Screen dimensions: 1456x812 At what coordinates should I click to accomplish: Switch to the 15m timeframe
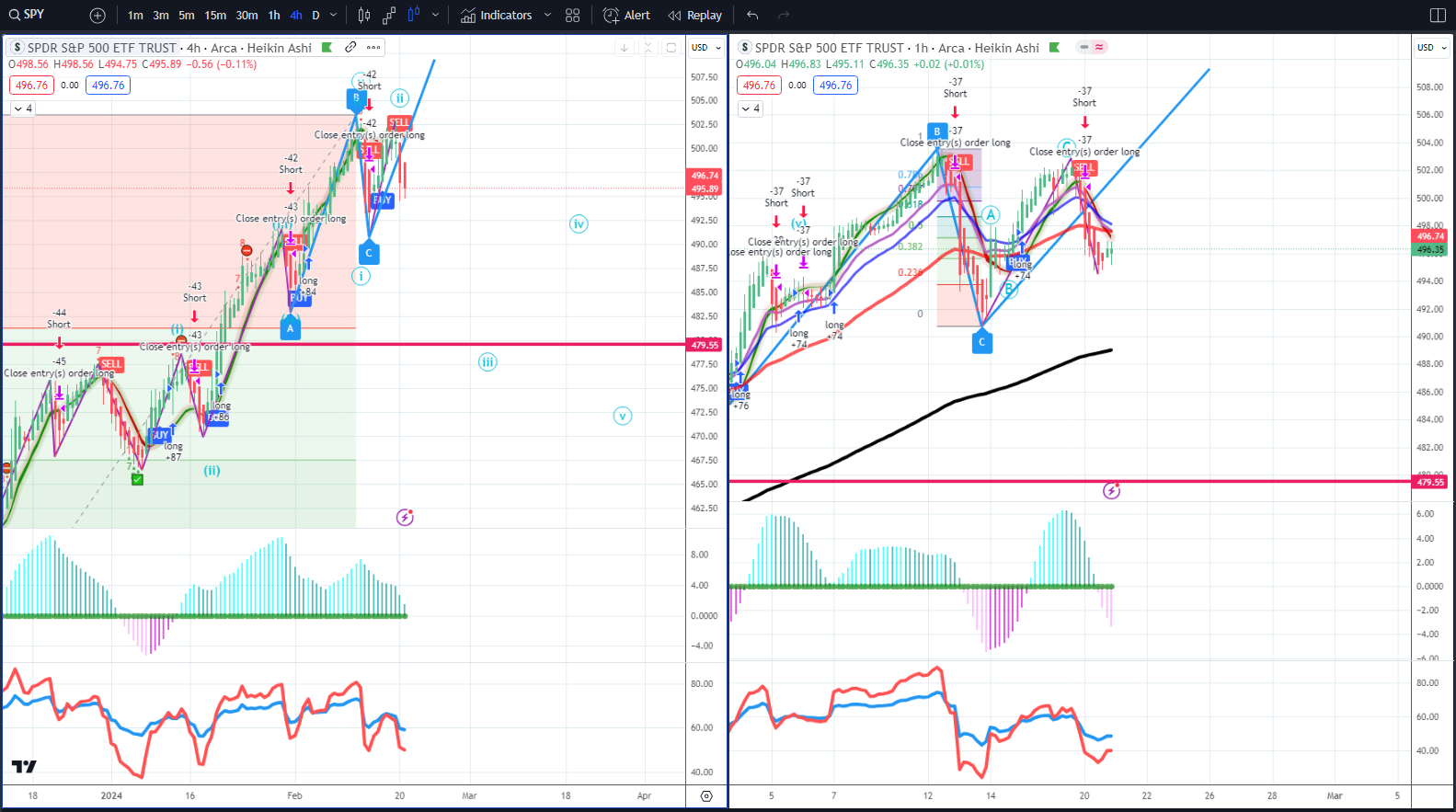point(215,16)
